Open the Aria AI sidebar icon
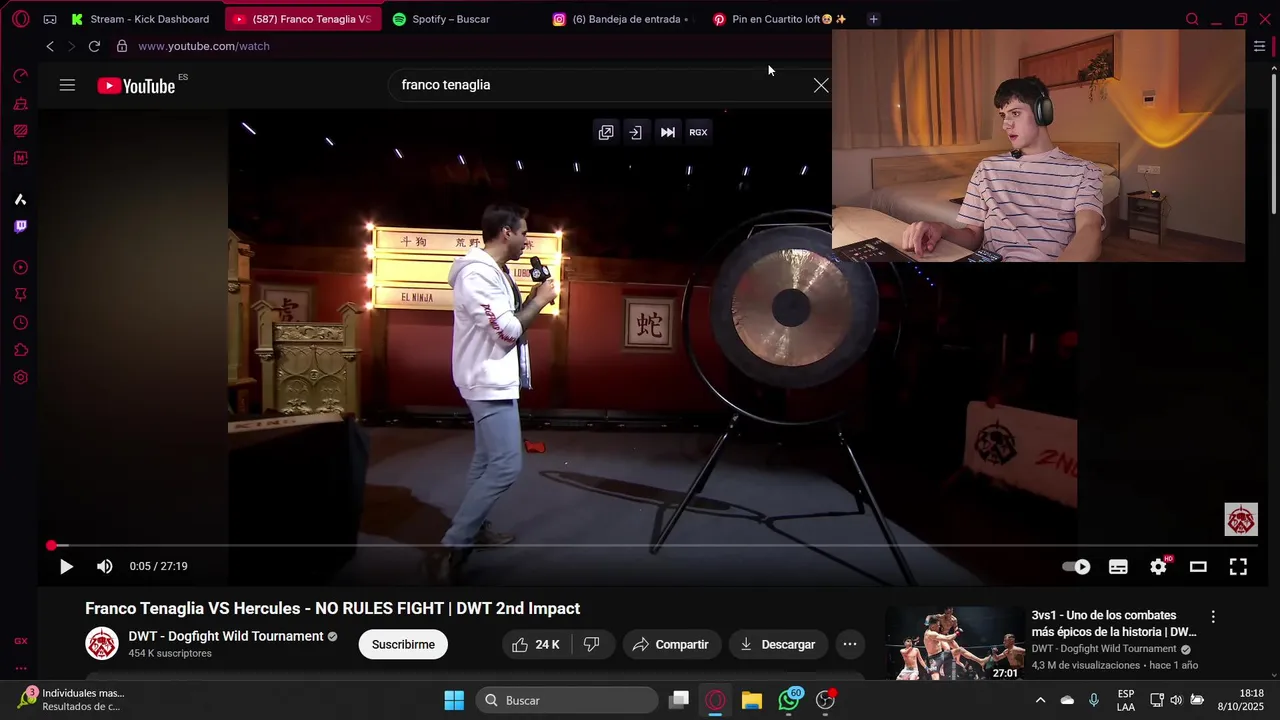The image size is (1280, 720). 20,199
